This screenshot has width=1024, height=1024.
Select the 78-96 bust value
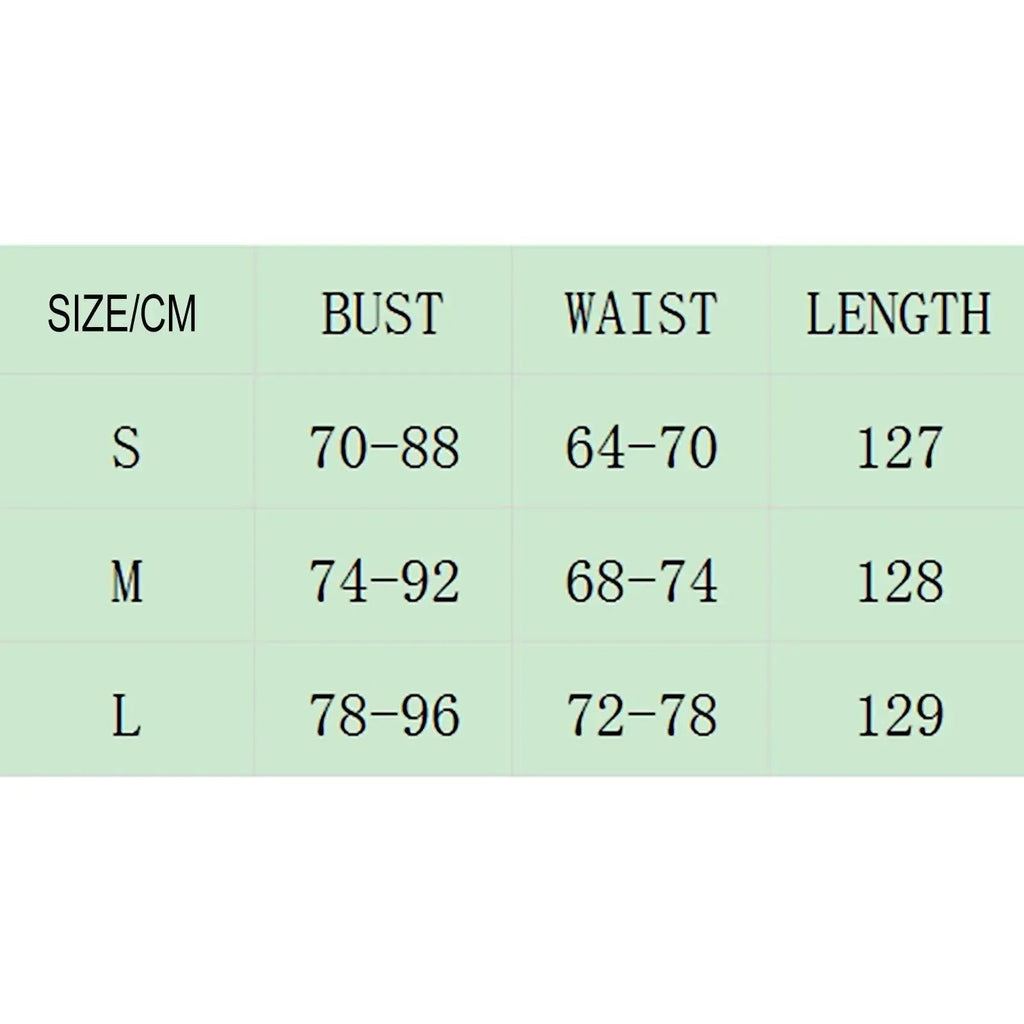(384, 715)
